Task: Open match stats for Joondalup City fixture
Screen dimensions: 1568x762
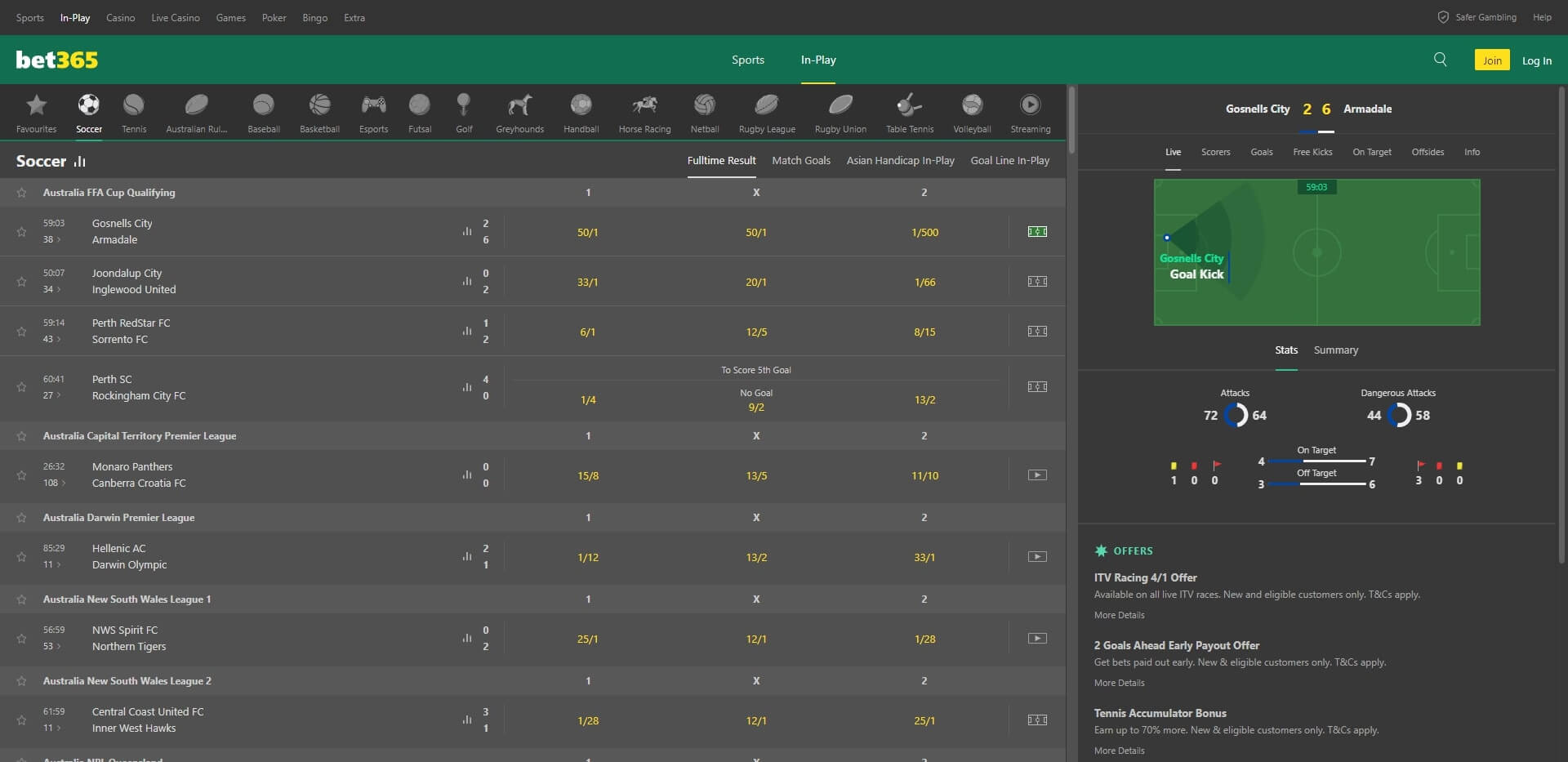Action: click(465, 281)
